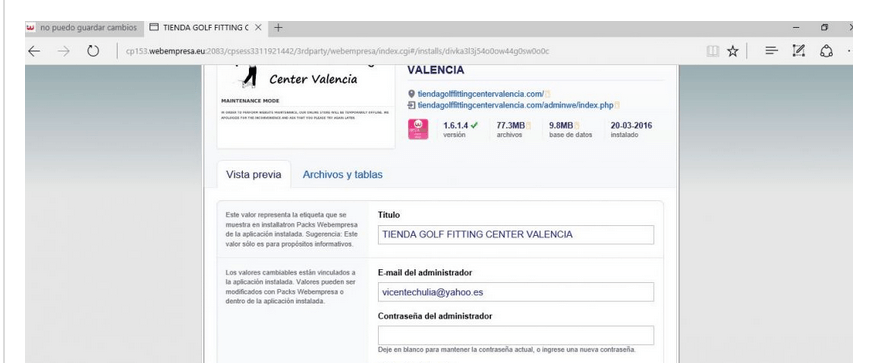Click the Título input field
The height and width of the screenshot is (363, 874).
click(x=516, y=235)
